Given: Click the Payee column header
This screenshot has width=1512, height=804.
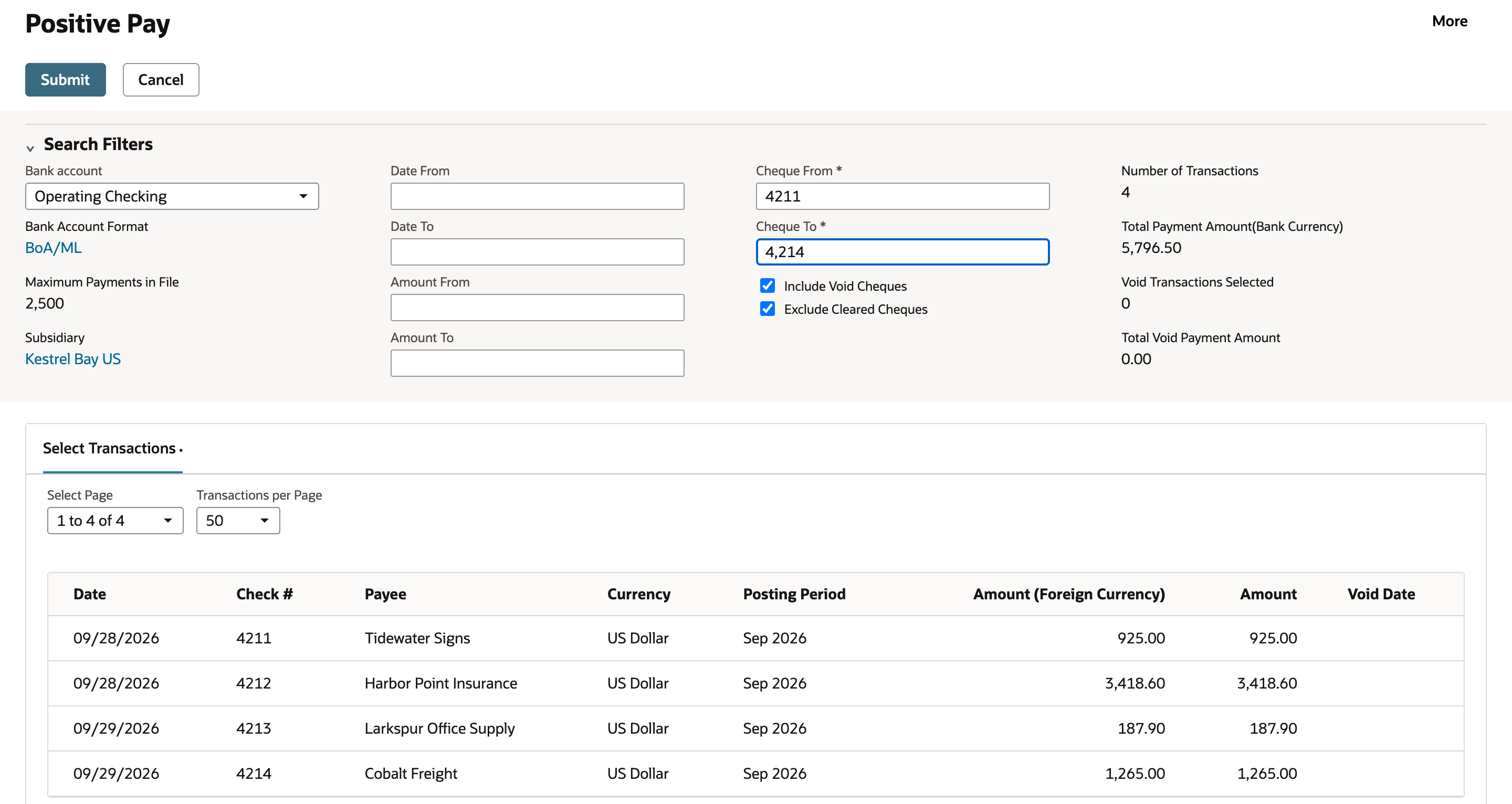Looking at the screenshot, I should pyautogui.click(x=385, y=594).
